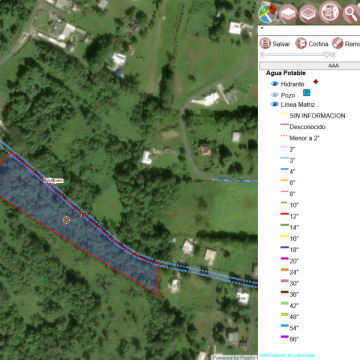This screenshot has height=360, width=360.
Task: Click the Agua Potable group heading
Action: point(286,73)
